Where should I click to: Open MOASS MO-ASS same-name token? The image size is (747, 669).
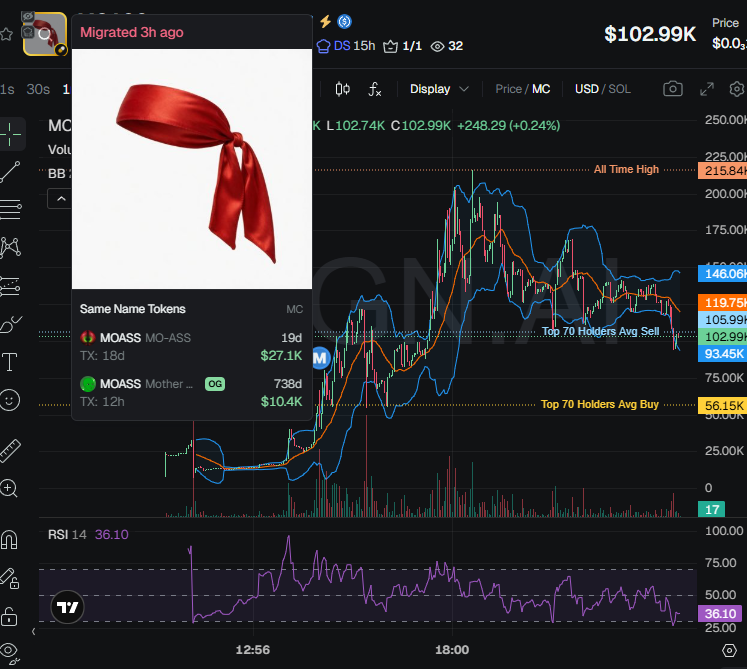point(191,346)
